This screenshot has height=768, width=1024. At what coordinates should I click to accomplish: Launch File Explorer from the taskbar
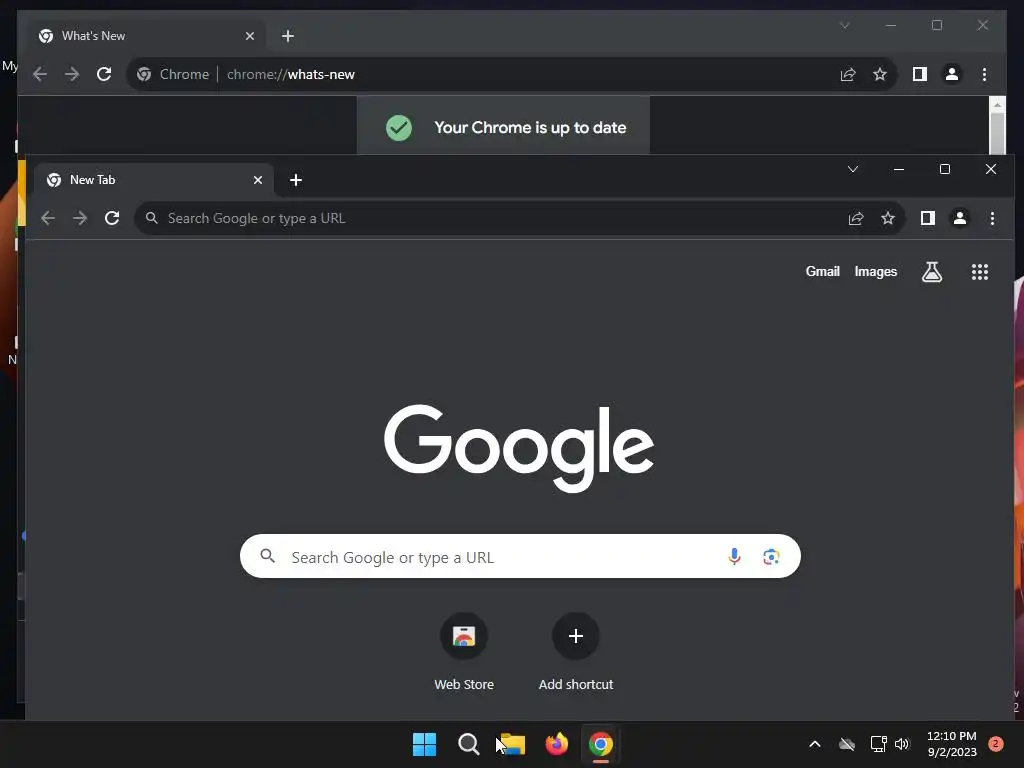513,744
